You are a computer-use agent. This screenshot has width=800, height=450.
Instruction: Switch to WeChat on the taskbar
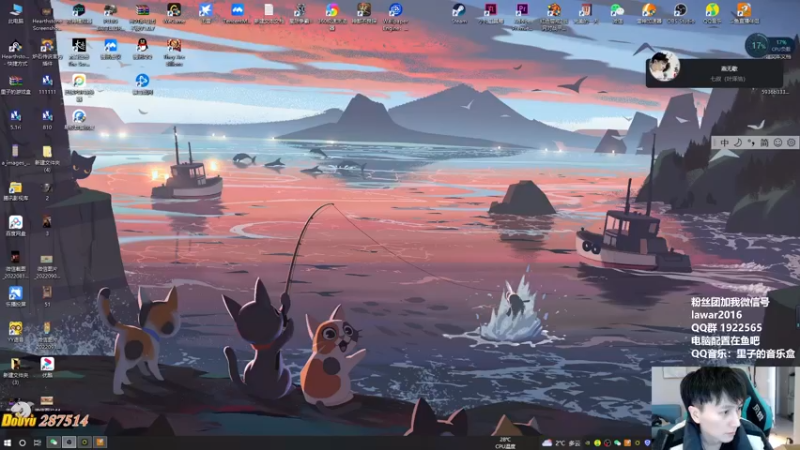[x=53, y=442]
